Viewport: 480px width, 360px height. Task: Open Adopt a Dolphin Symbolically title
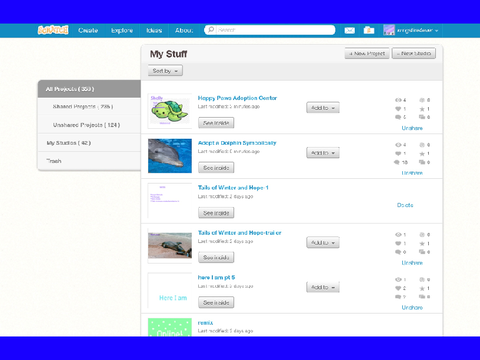(x=237, y=143)
